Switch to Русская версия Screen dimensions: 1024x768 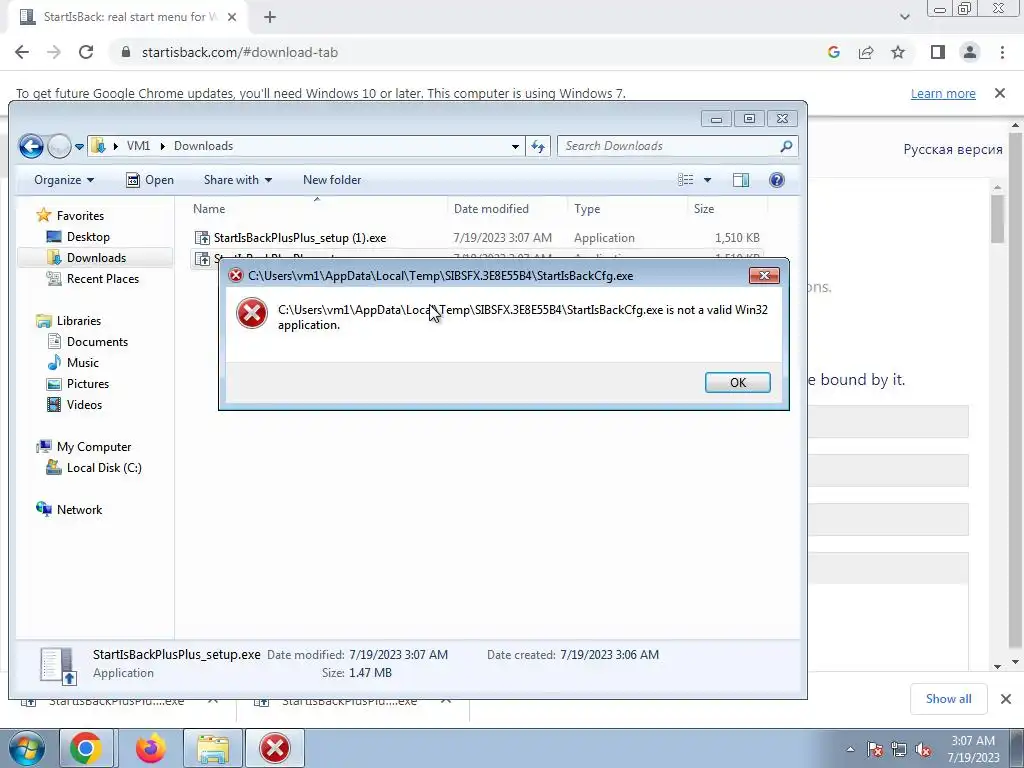coord(953,150)
